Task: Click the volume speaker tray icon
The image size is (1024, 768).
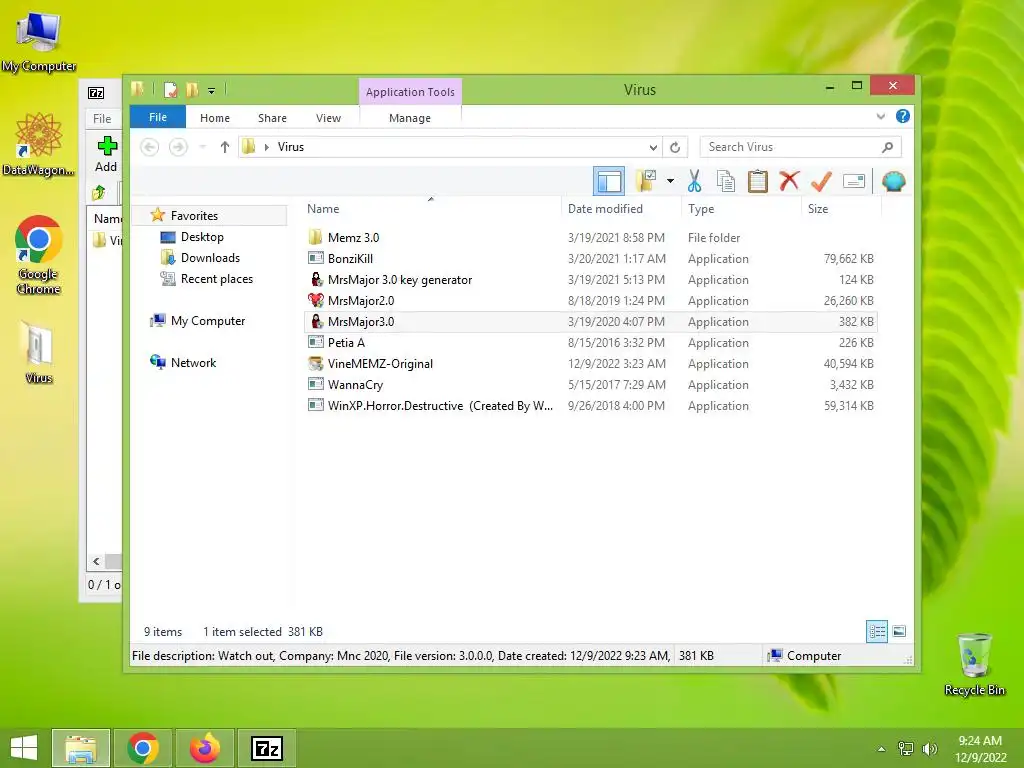Action: [x=929, y=749]
